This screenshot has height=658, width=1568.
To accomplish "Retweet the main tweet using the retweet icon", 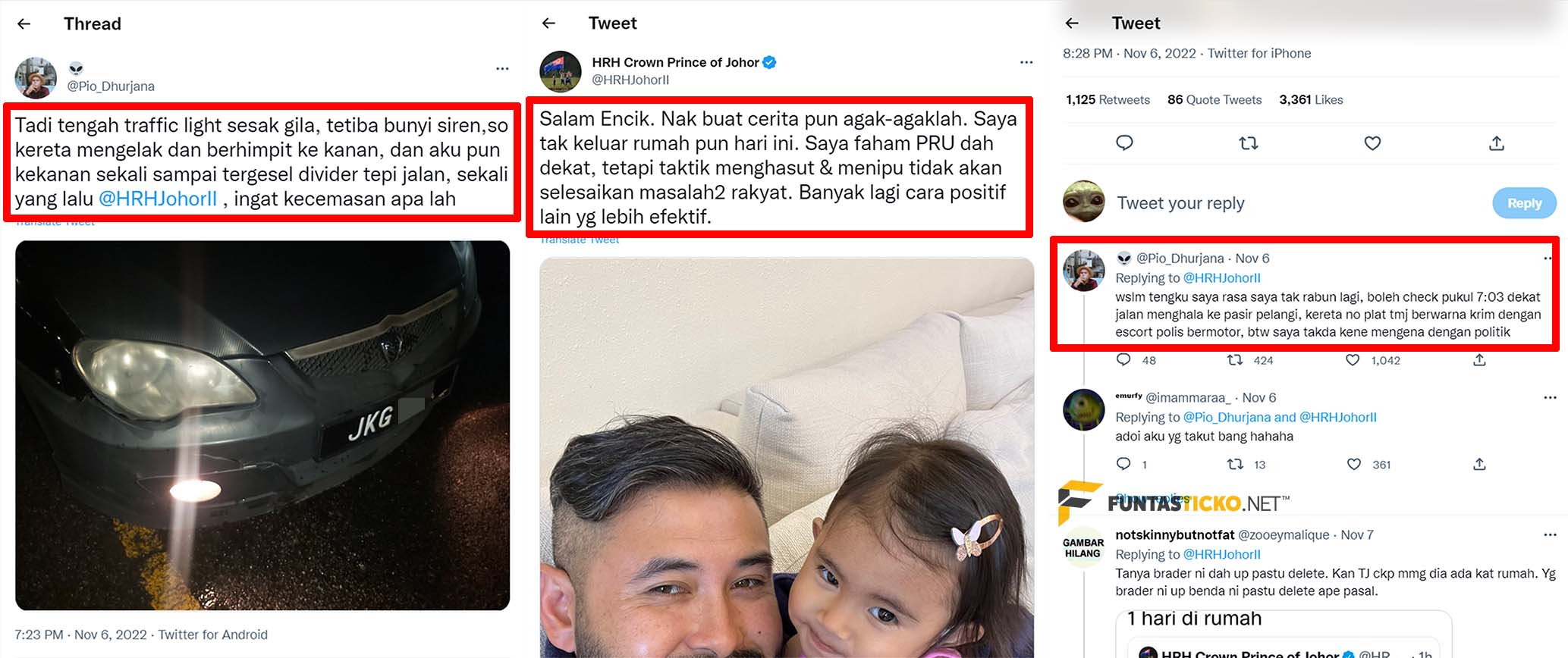I will 1249,143.
